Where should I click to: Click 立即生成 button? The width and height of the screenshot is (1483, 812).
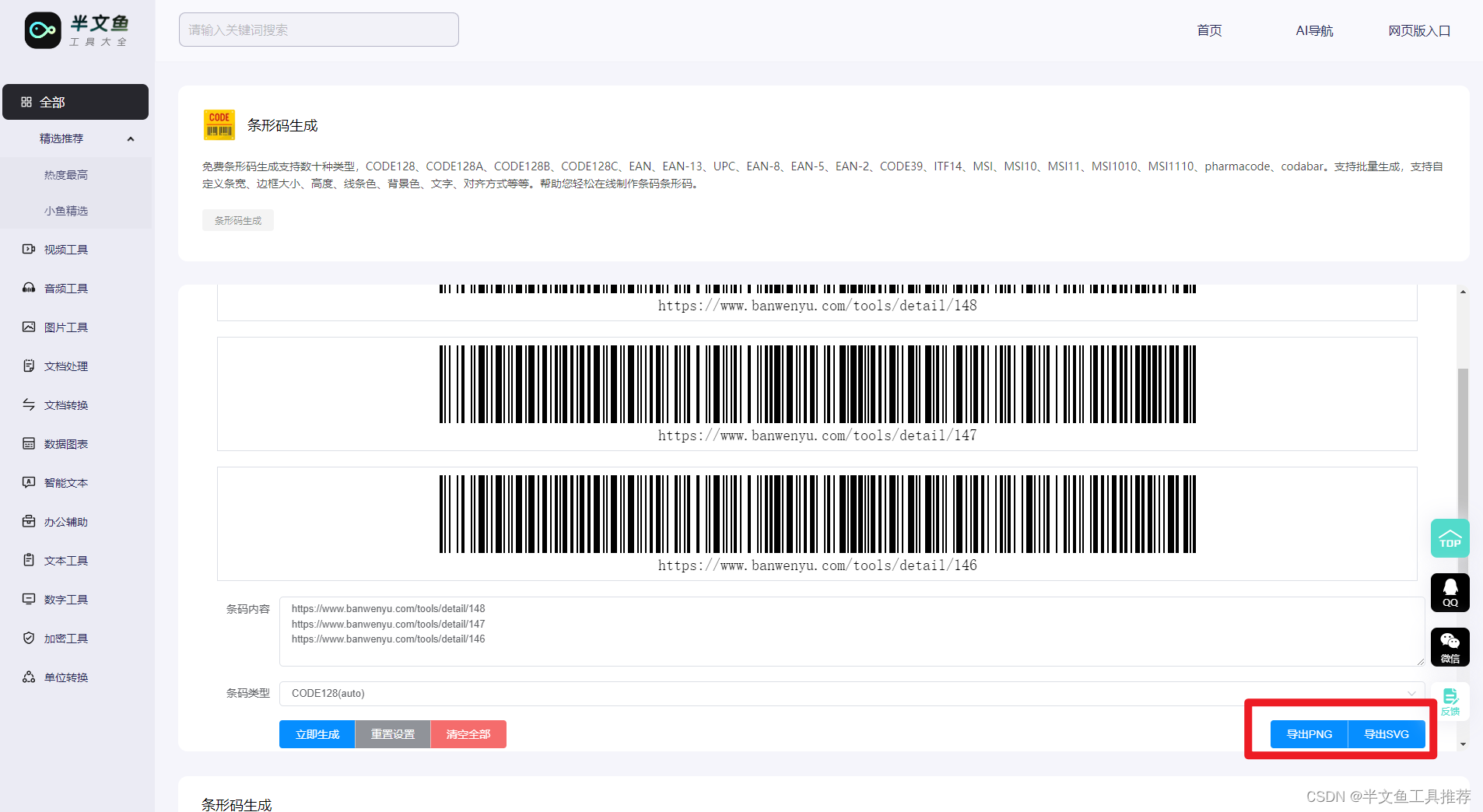pos(317,734)
